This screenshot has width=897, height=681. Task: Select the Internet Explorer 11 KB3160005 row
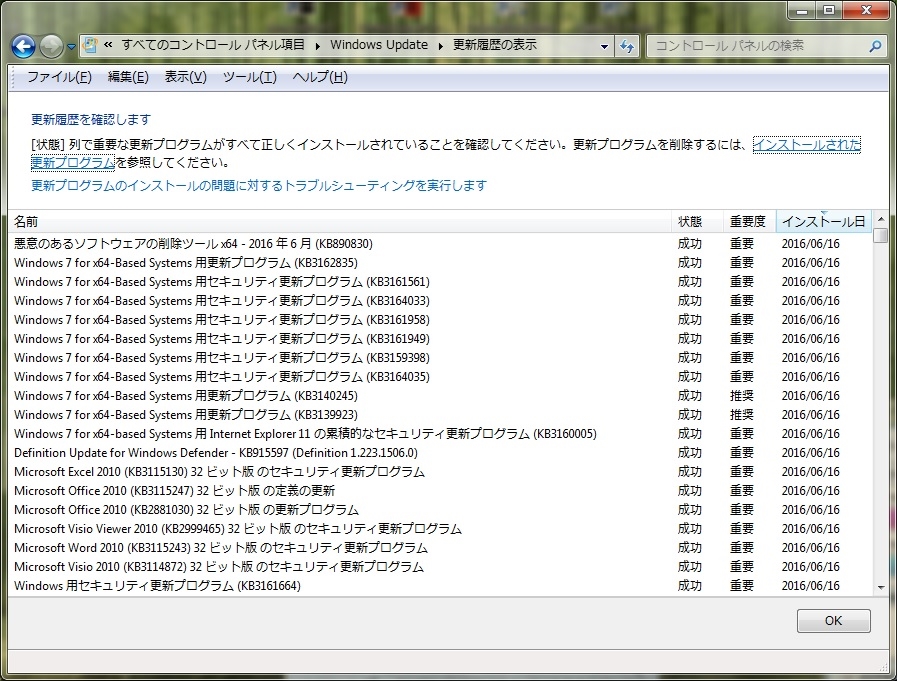[x=440, y=434]
